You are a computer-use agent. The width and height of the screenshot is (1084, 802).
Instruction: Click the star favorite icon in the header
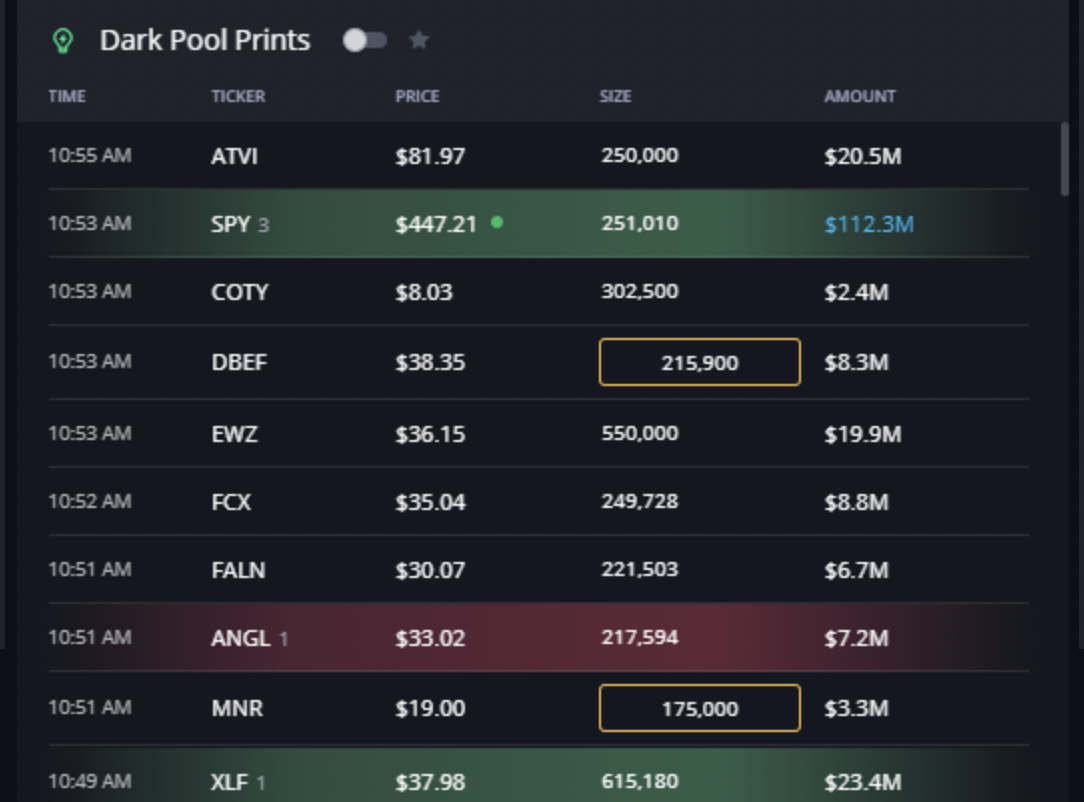419,40
